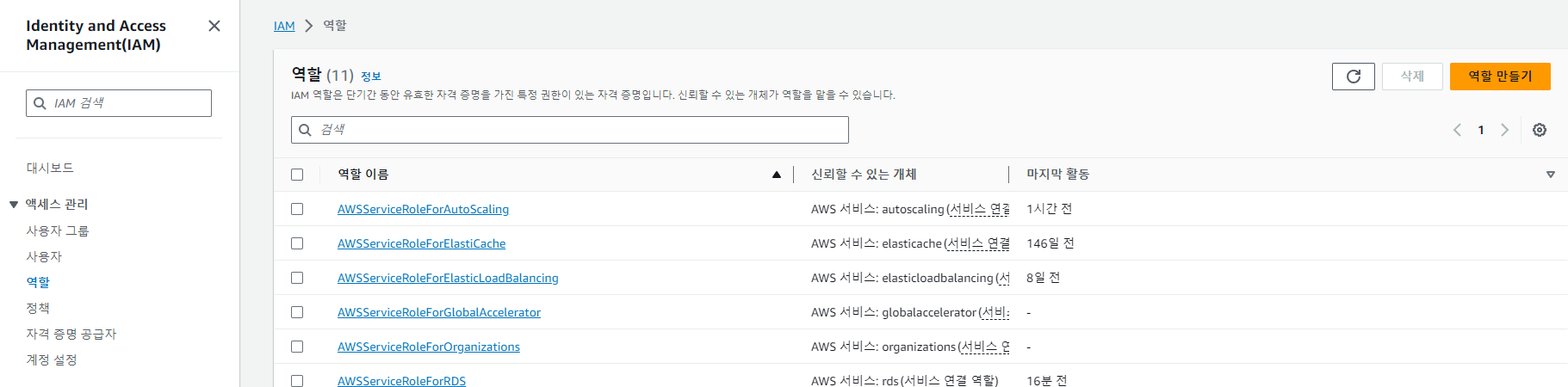Click elasticloadbalancing trusted entity cell
The width and height of the screenshot is (1568, 387).
pyautogui.click(x=910, y=278)
